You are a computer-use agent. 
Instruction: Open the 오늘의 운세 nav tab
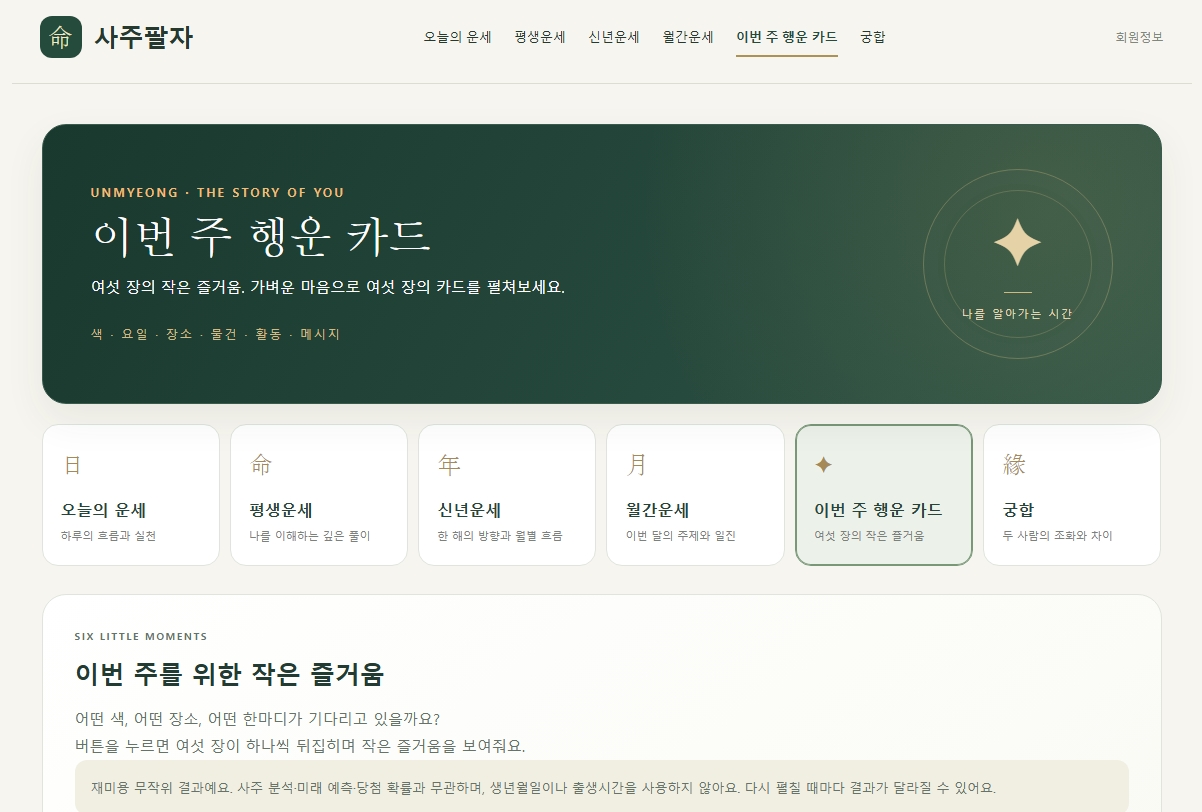[x=458, y=37]
